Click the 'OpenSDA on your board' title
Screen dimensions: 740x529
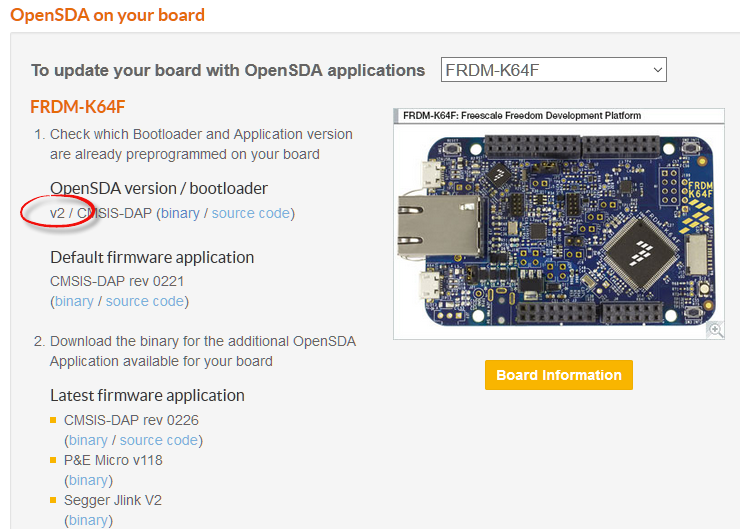pyautogui.click(x=107, y=15)
